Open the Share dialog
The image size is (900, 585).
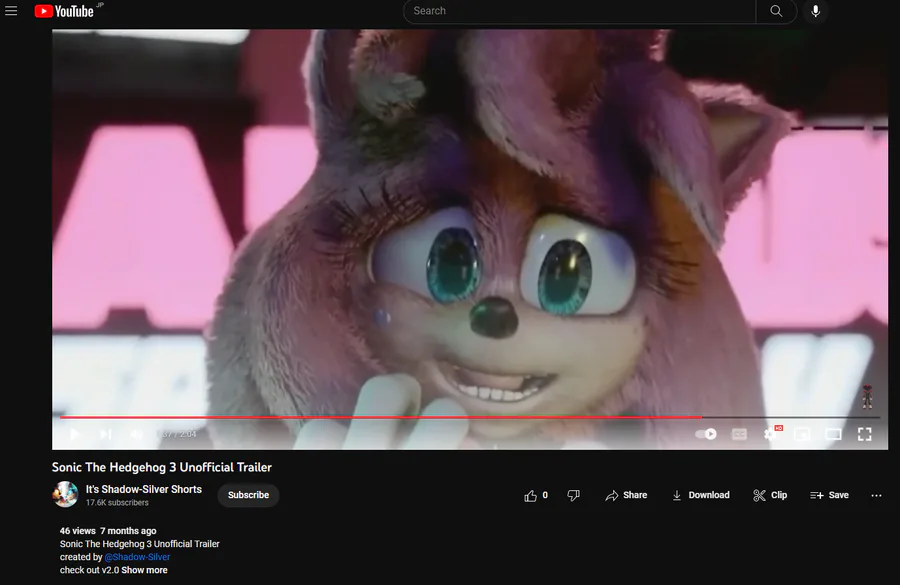626,495
